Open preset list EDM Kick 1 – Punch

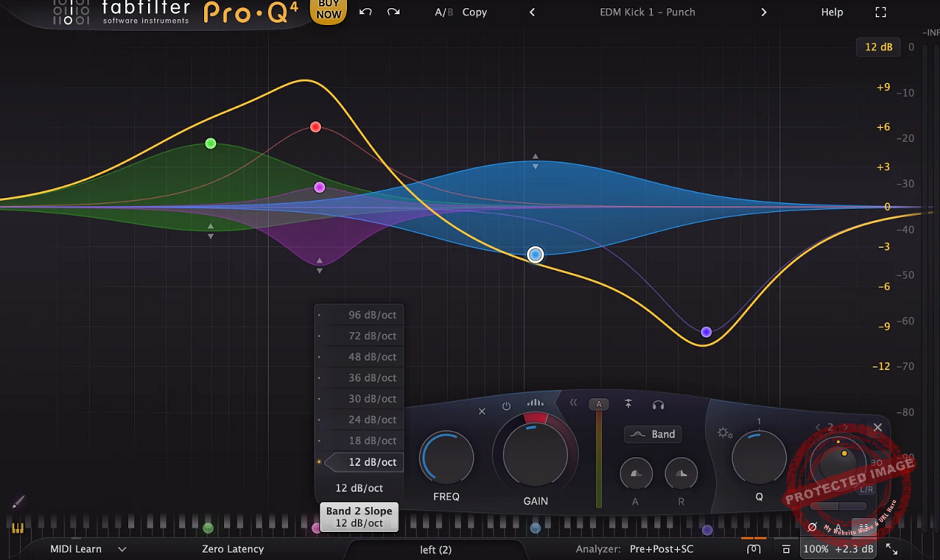647,12
